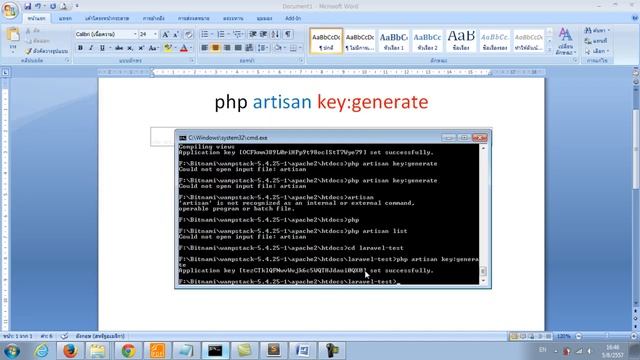Apply Heading 2 style from gallery
The width and height of the screenshot is (640, 360).
pos(427,41)
